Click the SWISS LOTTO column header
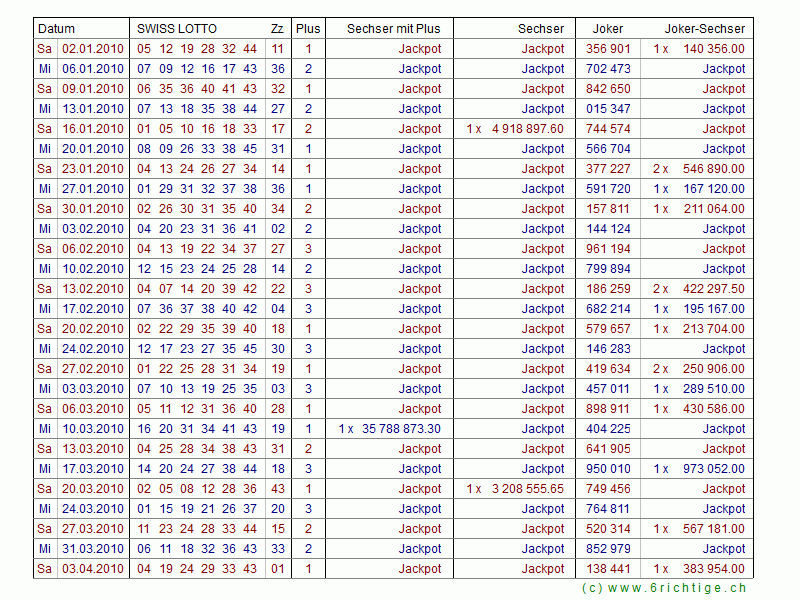The height and width of the screenshot is (600, 800). pyautogui.click(x=177, y=29)
